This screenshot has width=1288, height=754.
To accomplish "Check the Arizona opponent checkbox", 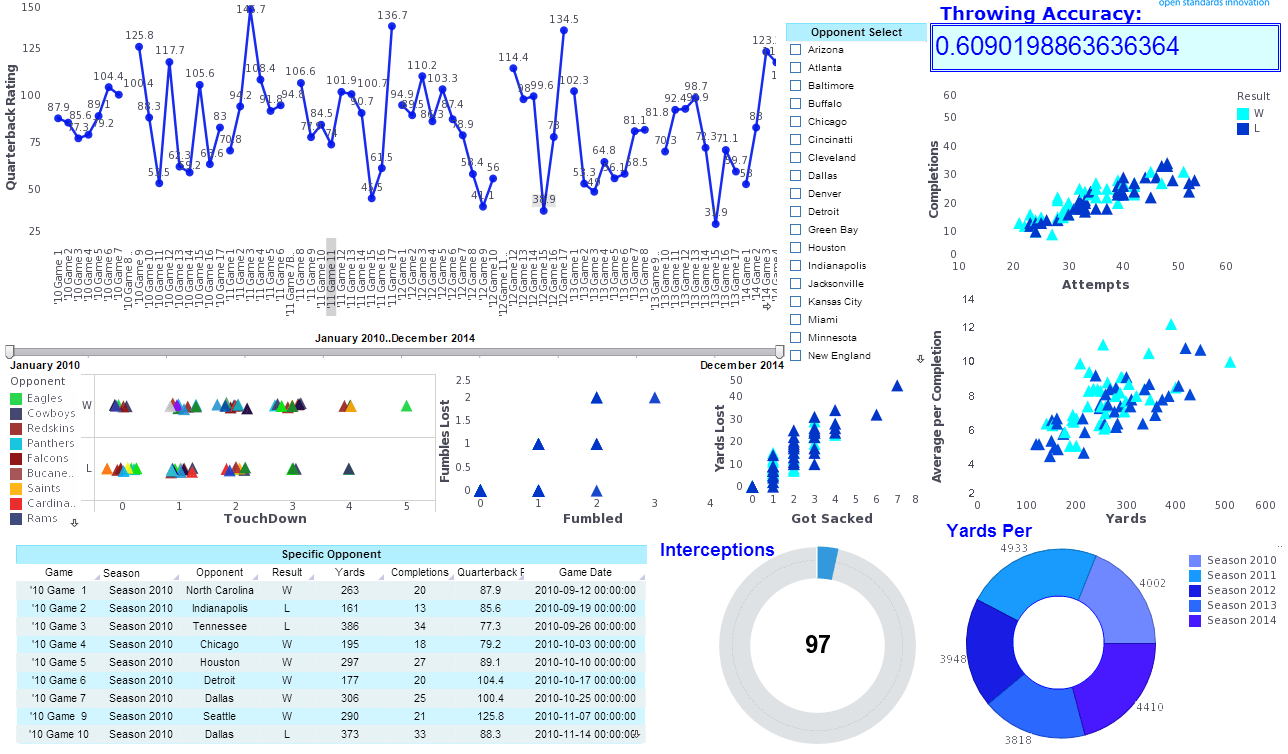I will (796, 50).
